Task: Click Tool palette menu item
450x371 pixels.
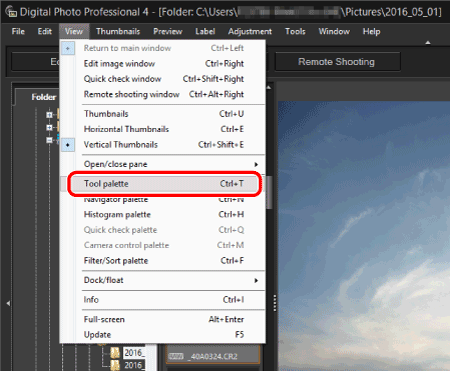Action: point(163,184)
